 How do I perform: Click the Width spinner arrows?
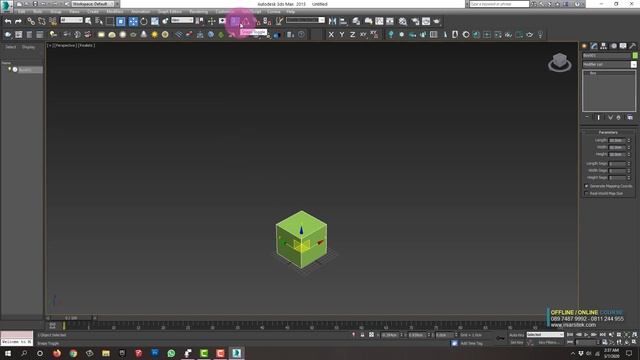(629, 147)
